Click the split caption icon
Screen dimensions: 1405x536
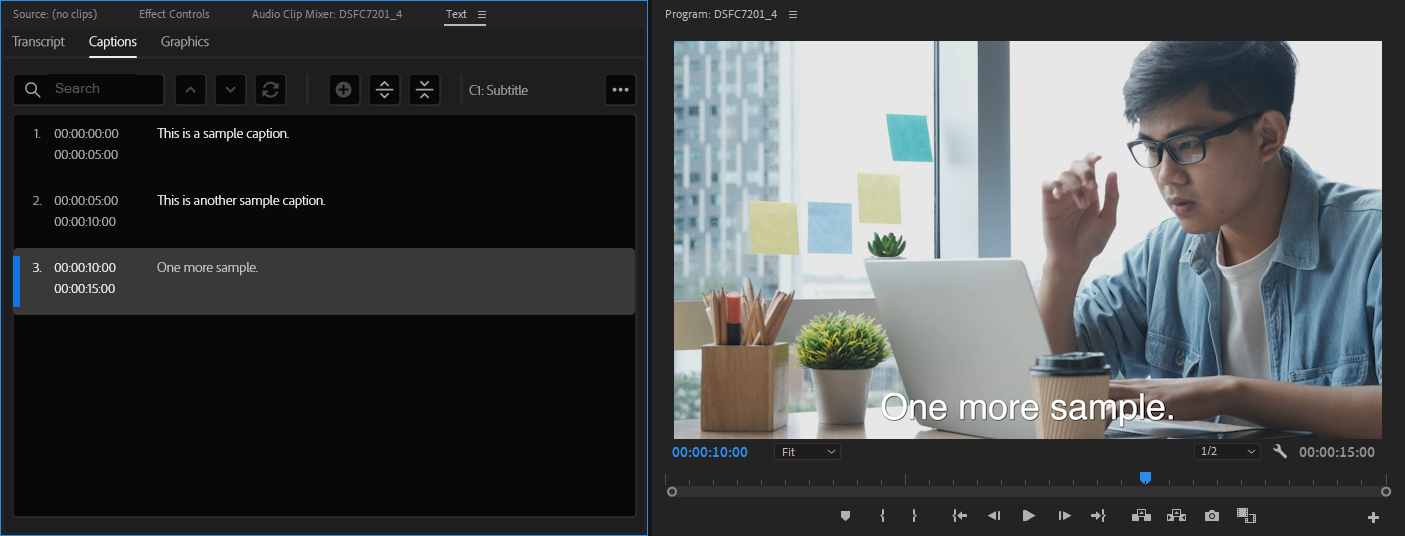pos(384,90)
